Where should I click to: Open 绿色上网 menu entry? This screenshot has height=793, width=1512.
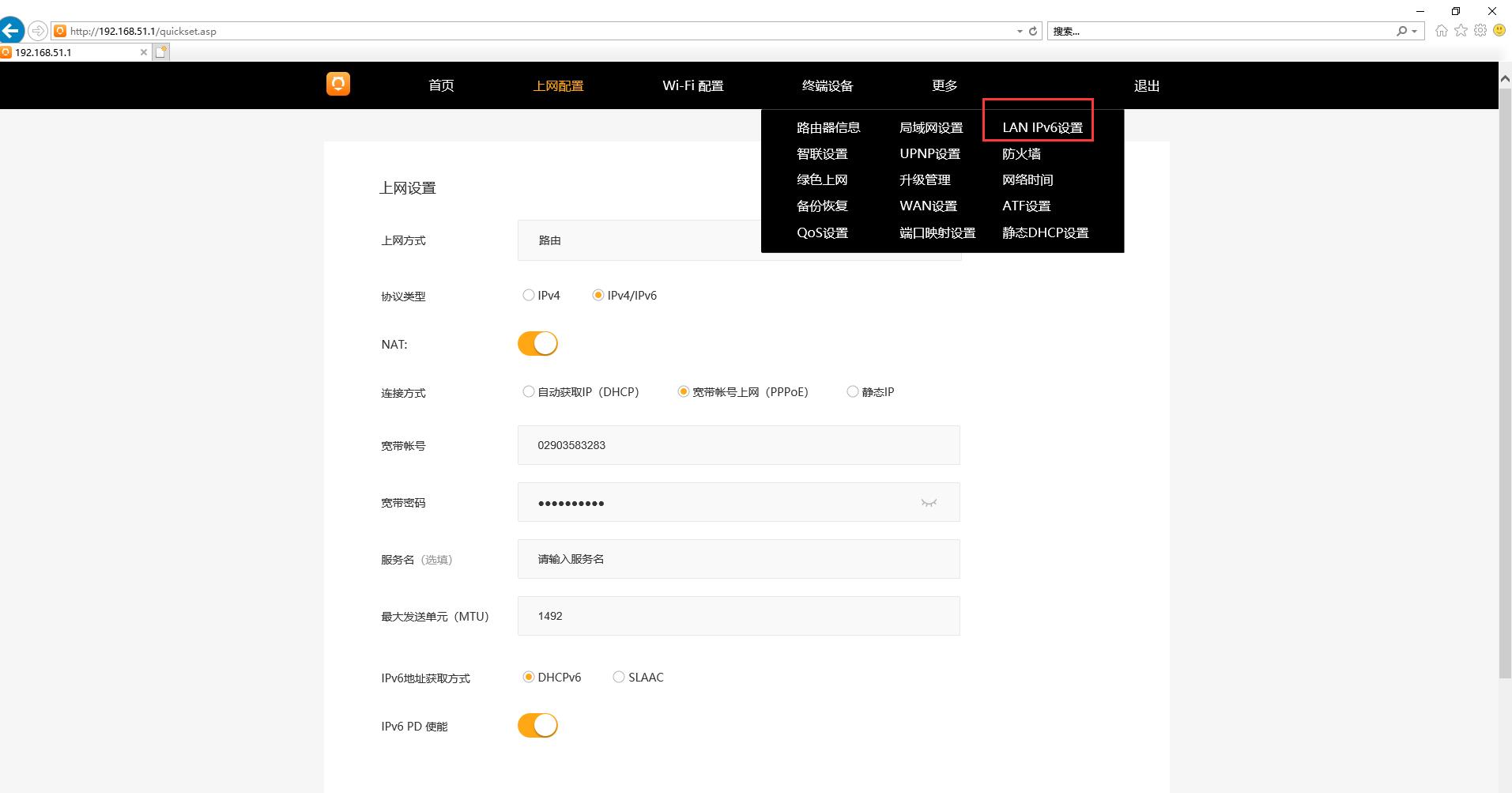(822, 179)
